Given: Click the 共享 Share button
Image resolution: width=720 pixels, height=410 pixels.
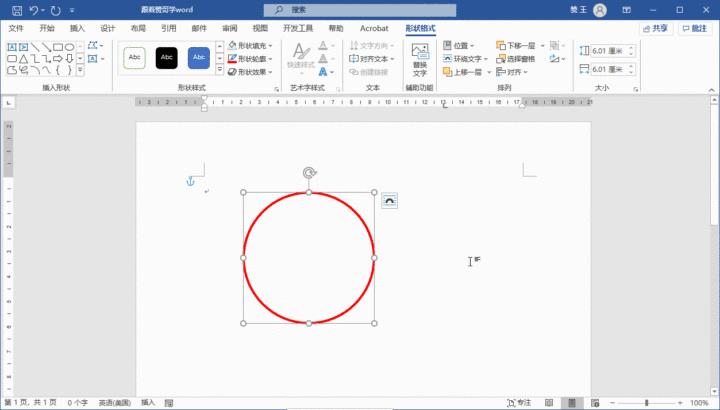Looking at the screenshot, I should click(x=655, y=28).
